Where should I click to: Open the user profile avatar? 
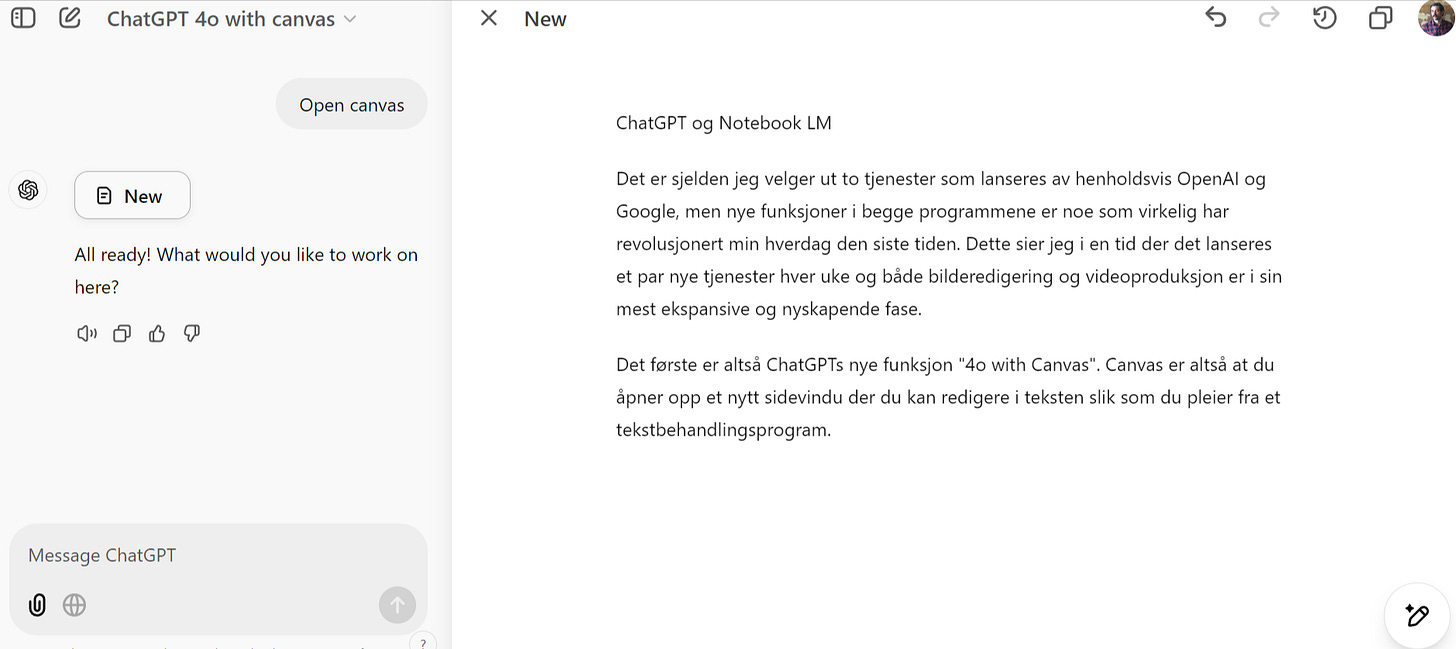[x=1437, y=18]
